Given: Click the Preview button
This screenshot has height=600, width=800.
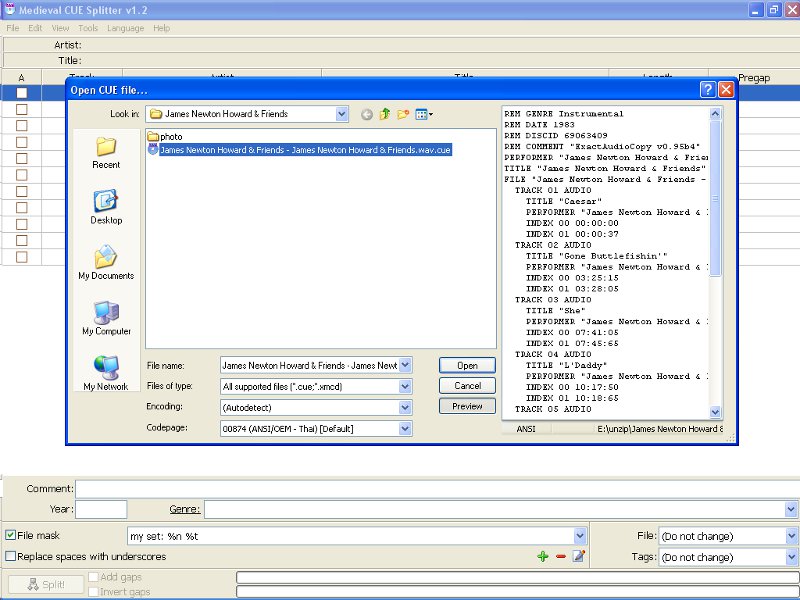Looking at the screenshot, I should (467, 406).
